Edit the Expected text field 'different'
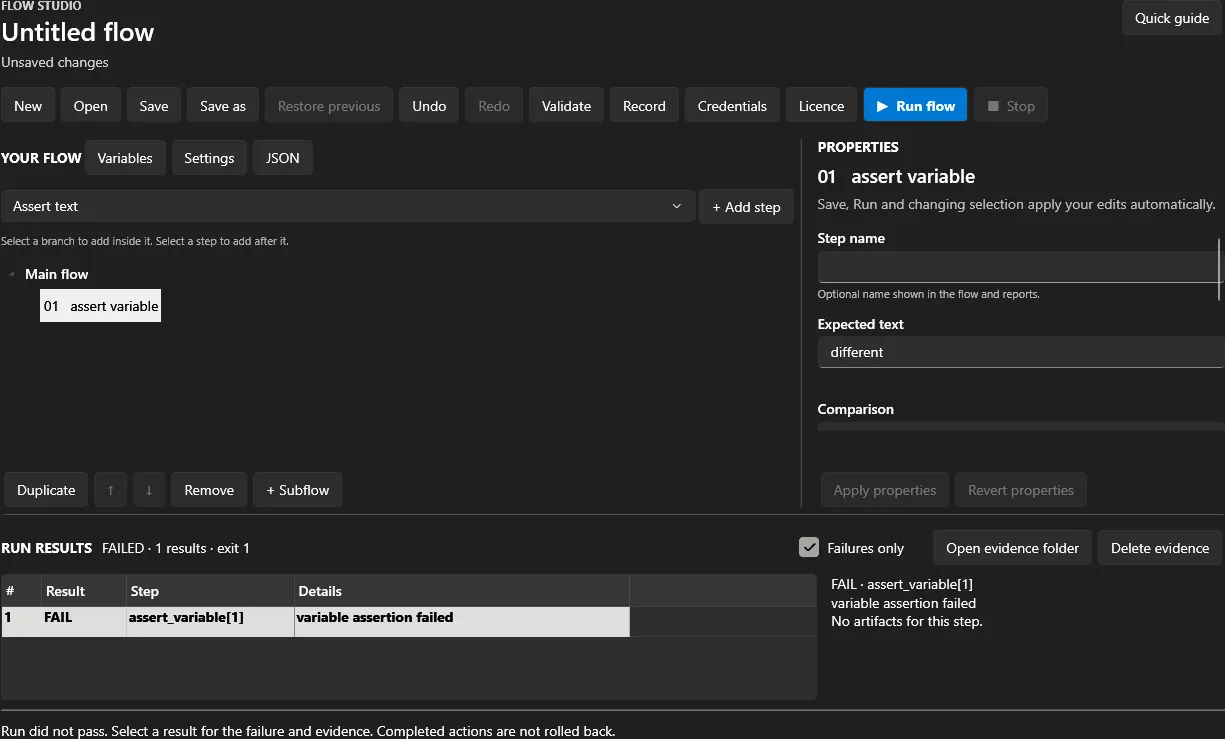Screen dimensions: 1225x739 point(1021,352)
